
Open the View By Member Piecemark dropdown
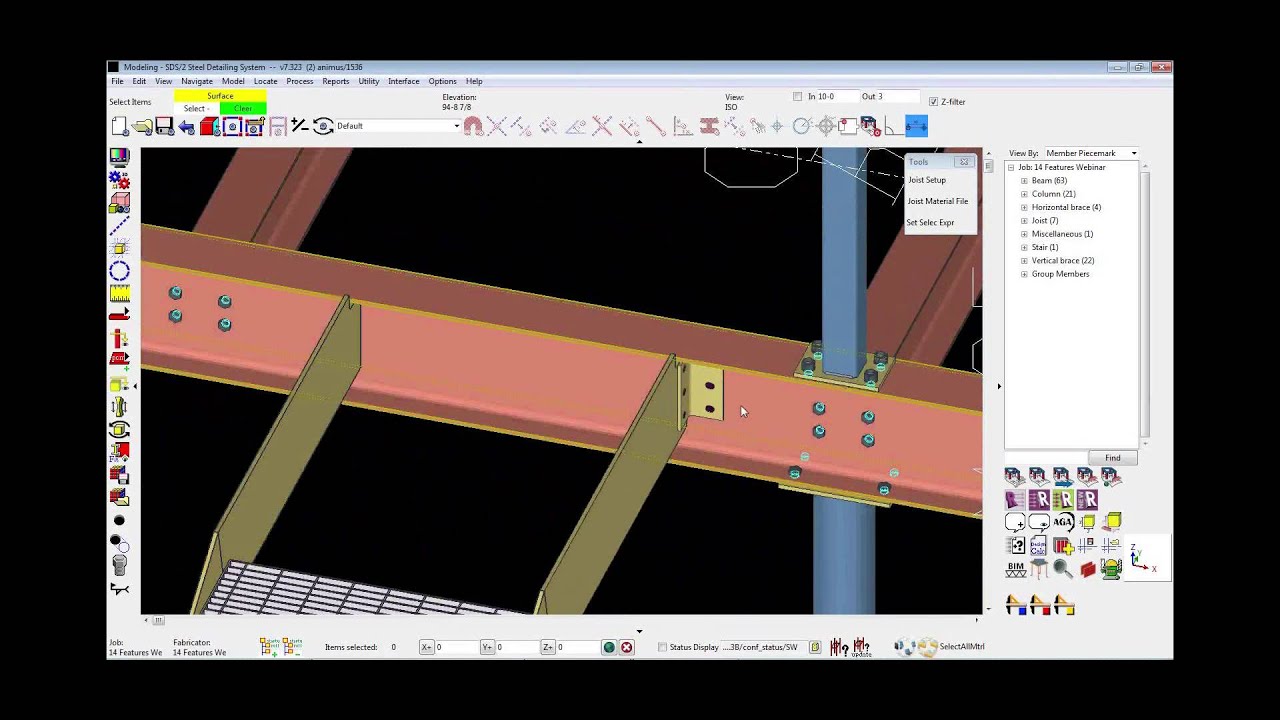pos(1091,153)
